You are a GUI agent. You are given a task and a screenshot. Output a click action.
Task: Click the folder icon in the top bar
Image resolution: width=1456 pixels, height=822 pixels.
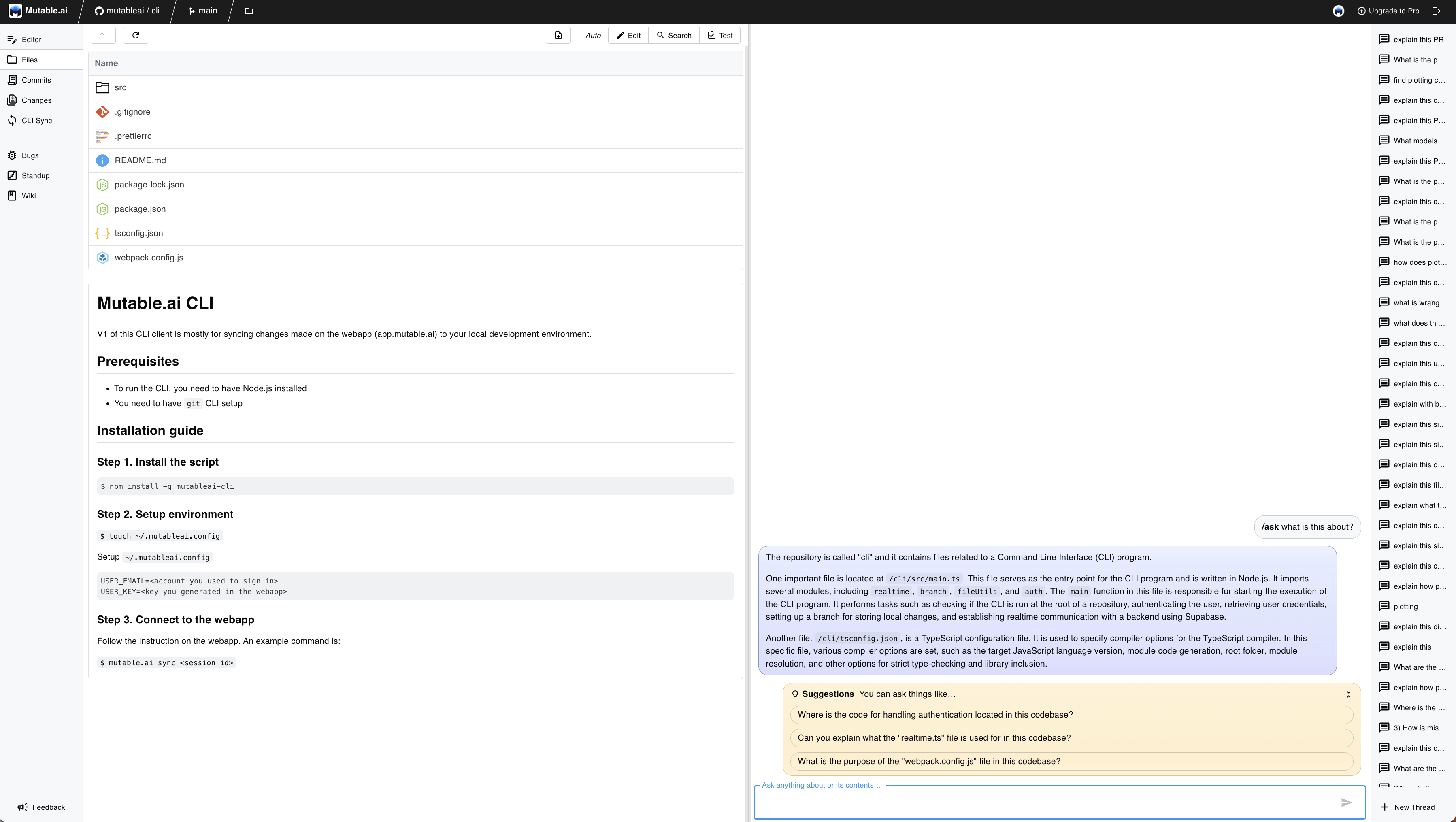[249, 11]
